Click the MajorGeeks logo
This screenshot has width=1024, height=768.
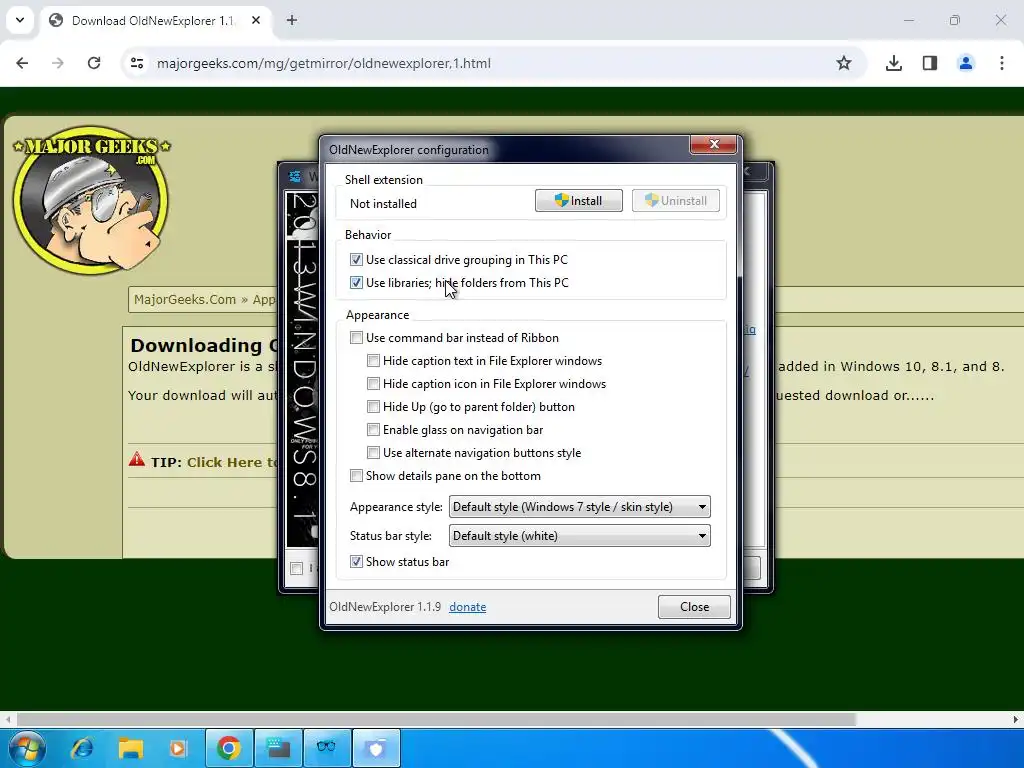[91, 199]
